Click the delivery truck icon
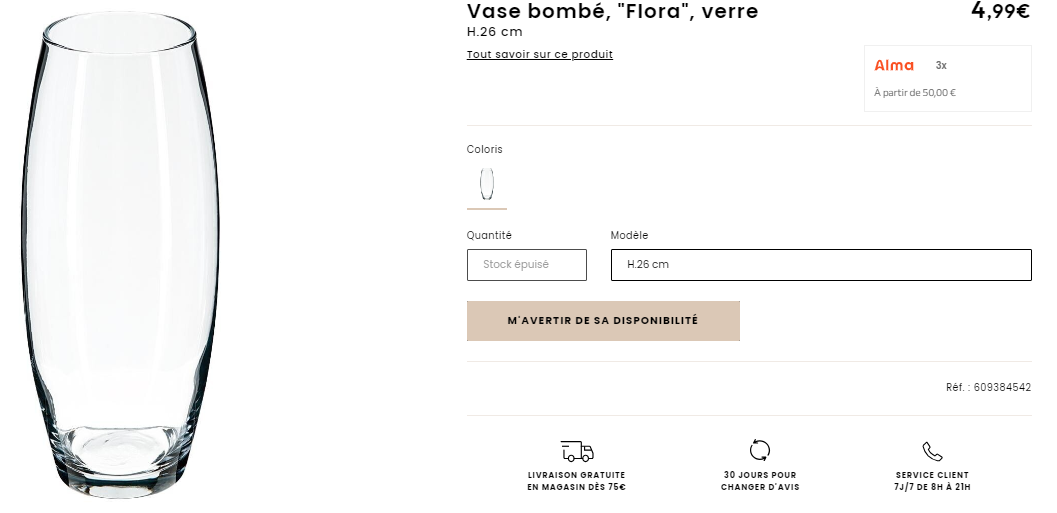This screenshot has width=1057, height=513. click(577, 451)
